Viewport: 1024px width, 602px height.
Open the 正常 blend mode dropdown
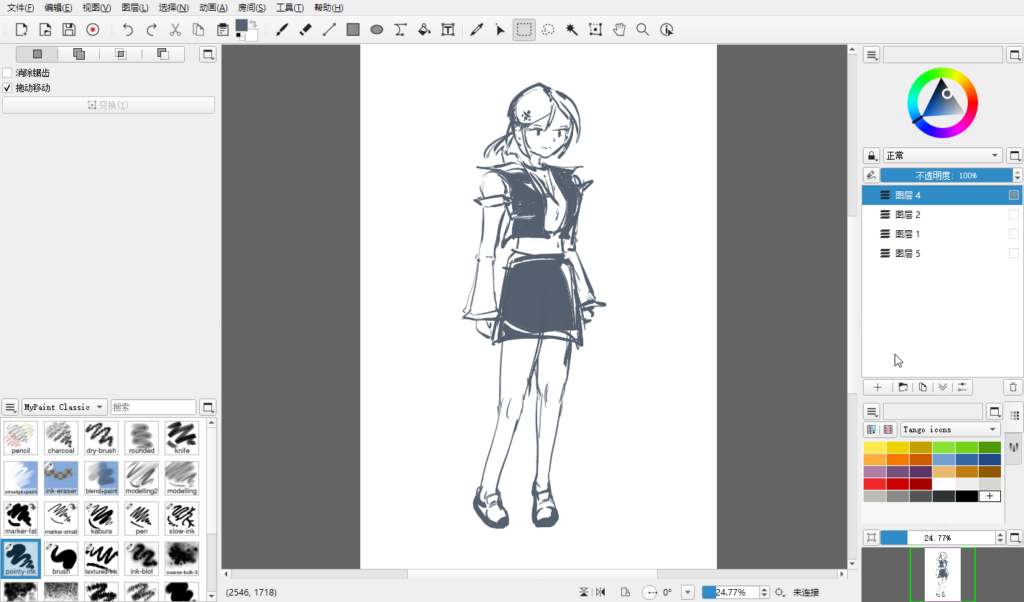point(942,156)
